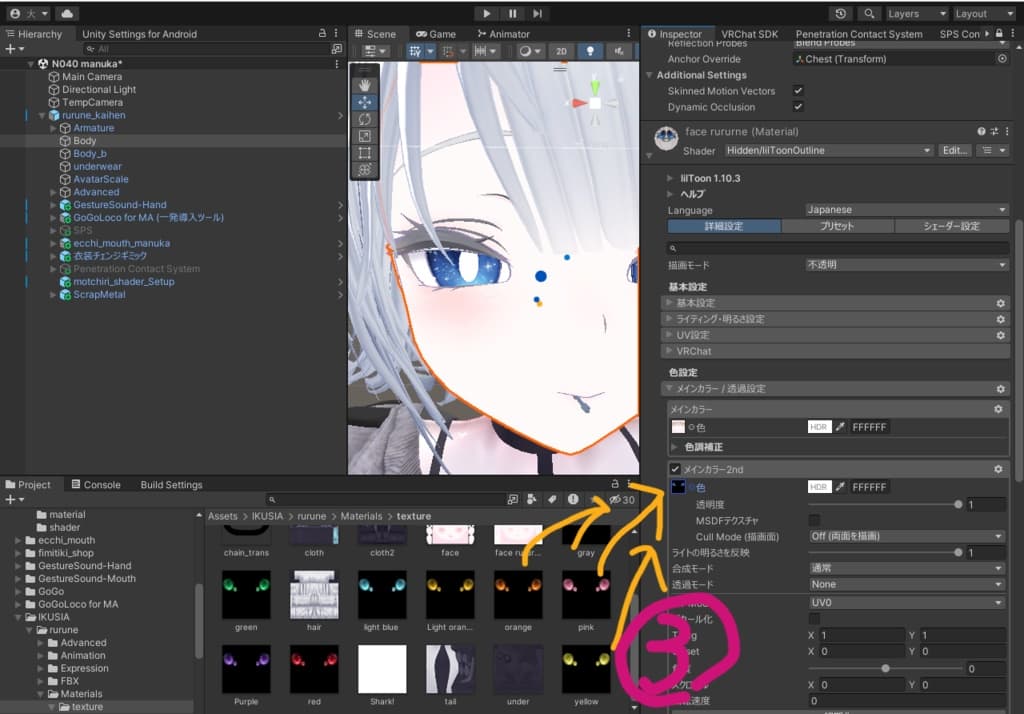Open Penetration Contact System tab
This screenshot has height=714, width=1024.
point(859,34)
